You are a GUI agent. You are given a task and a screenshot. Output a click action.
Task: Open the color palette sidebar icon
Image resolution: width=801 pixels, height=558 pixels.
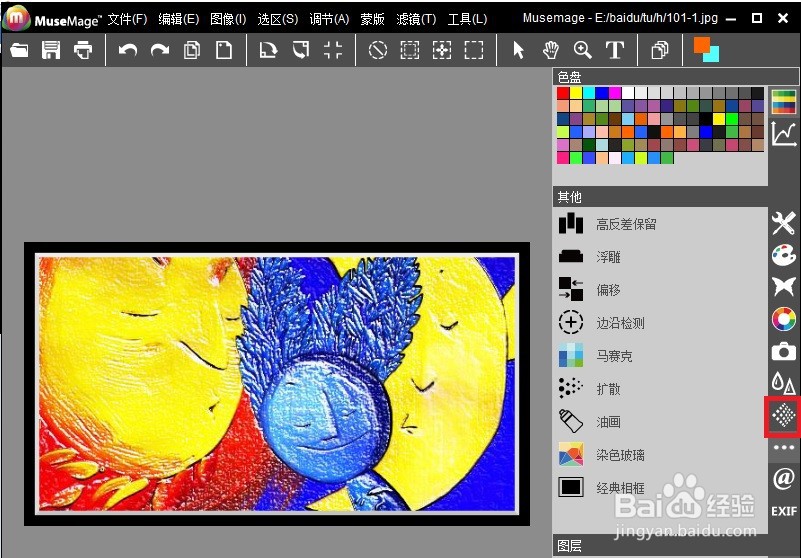(x=784, y=102)
